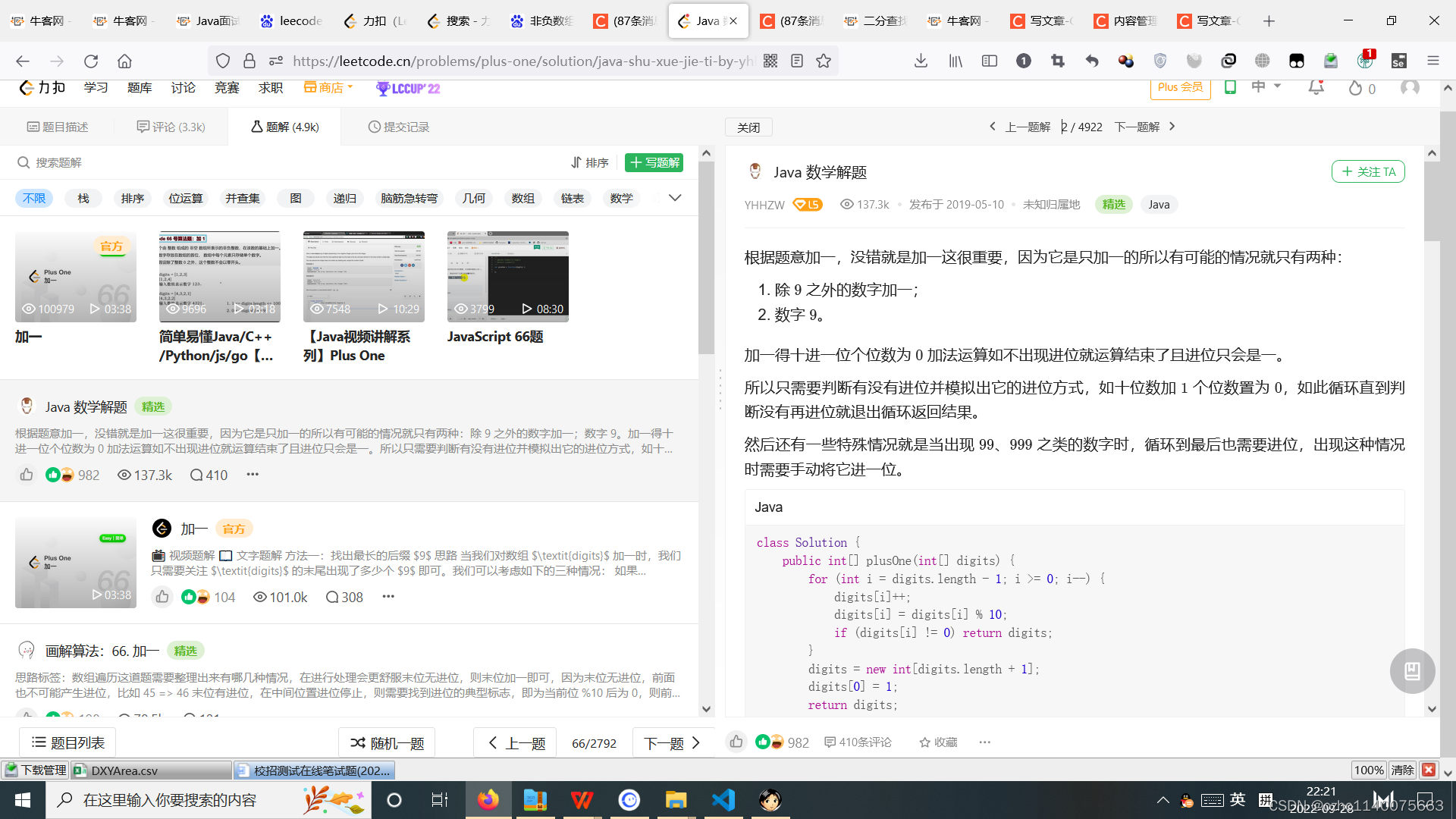This screenshot has height=819, width=1456.
Task: Go to browser home page icon
Action: (124, 61)
